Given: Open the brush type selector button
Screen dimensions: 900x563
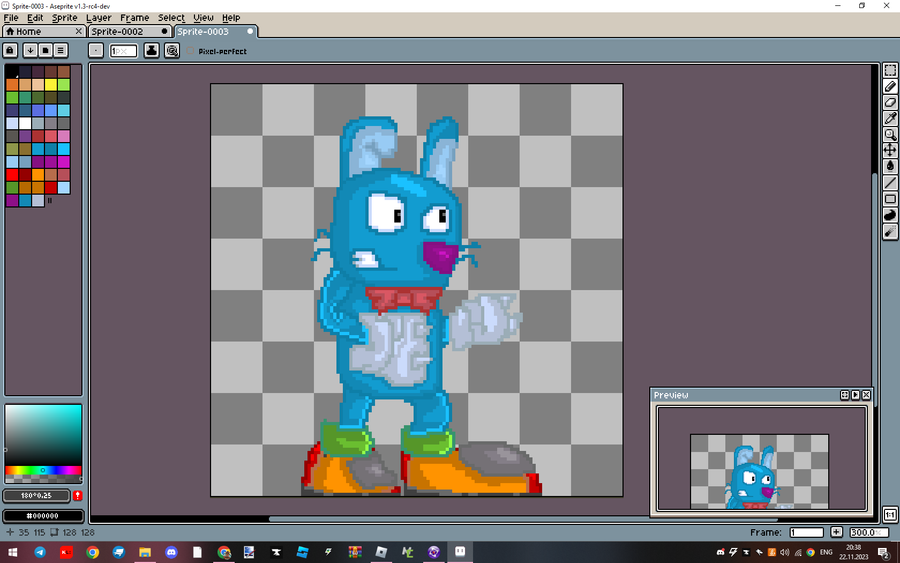Looking at the screenshot, I should click(x=96, y=51).
